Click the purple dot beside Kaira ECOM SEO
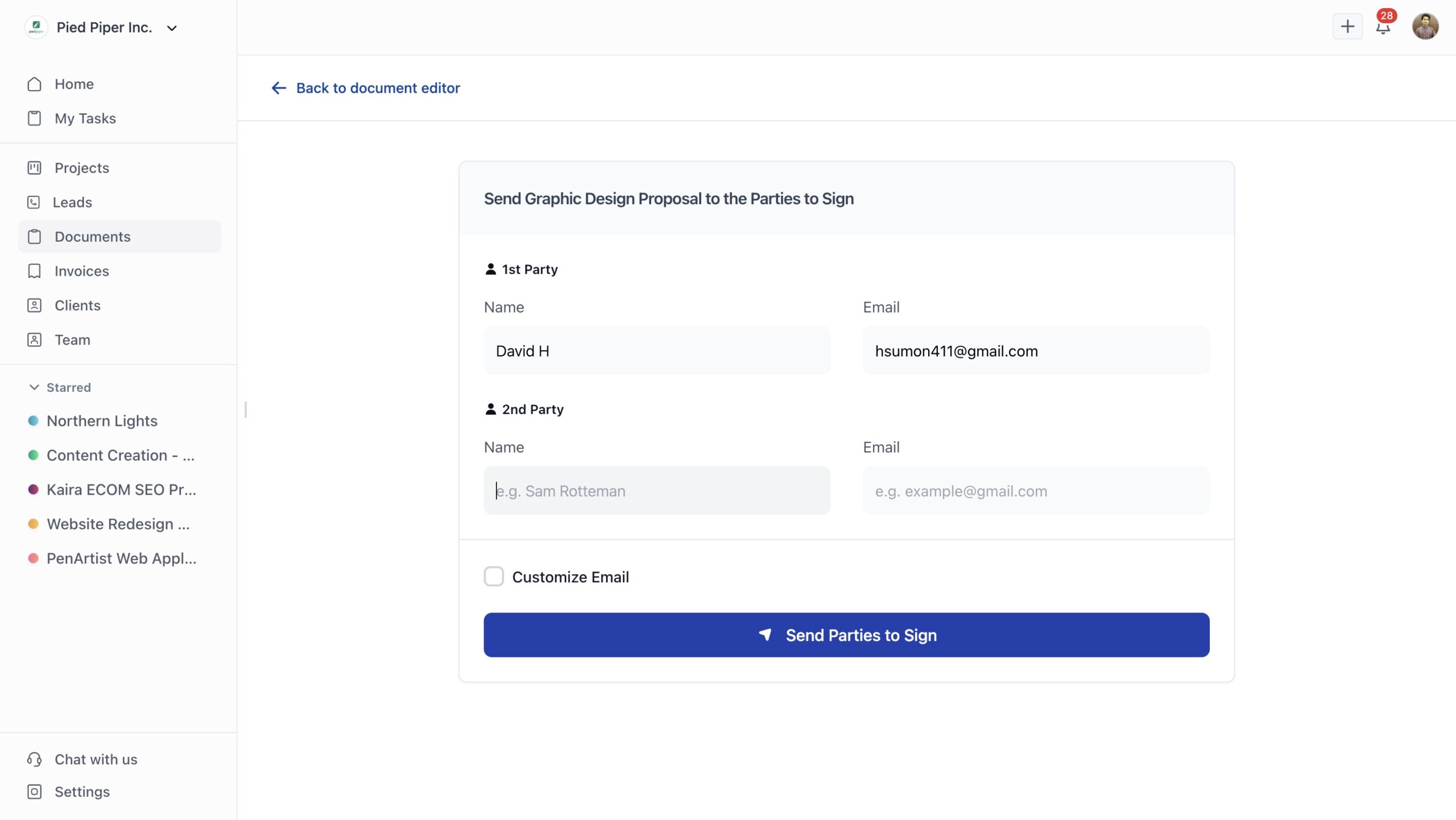 [33, 489]
